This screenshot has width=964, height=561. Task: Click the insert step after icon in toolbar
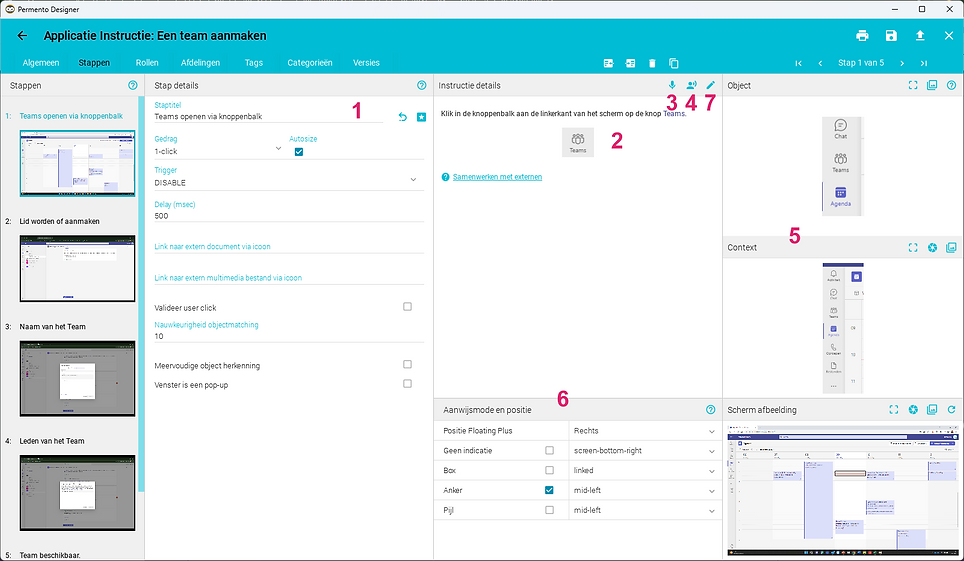click(630, 63)
